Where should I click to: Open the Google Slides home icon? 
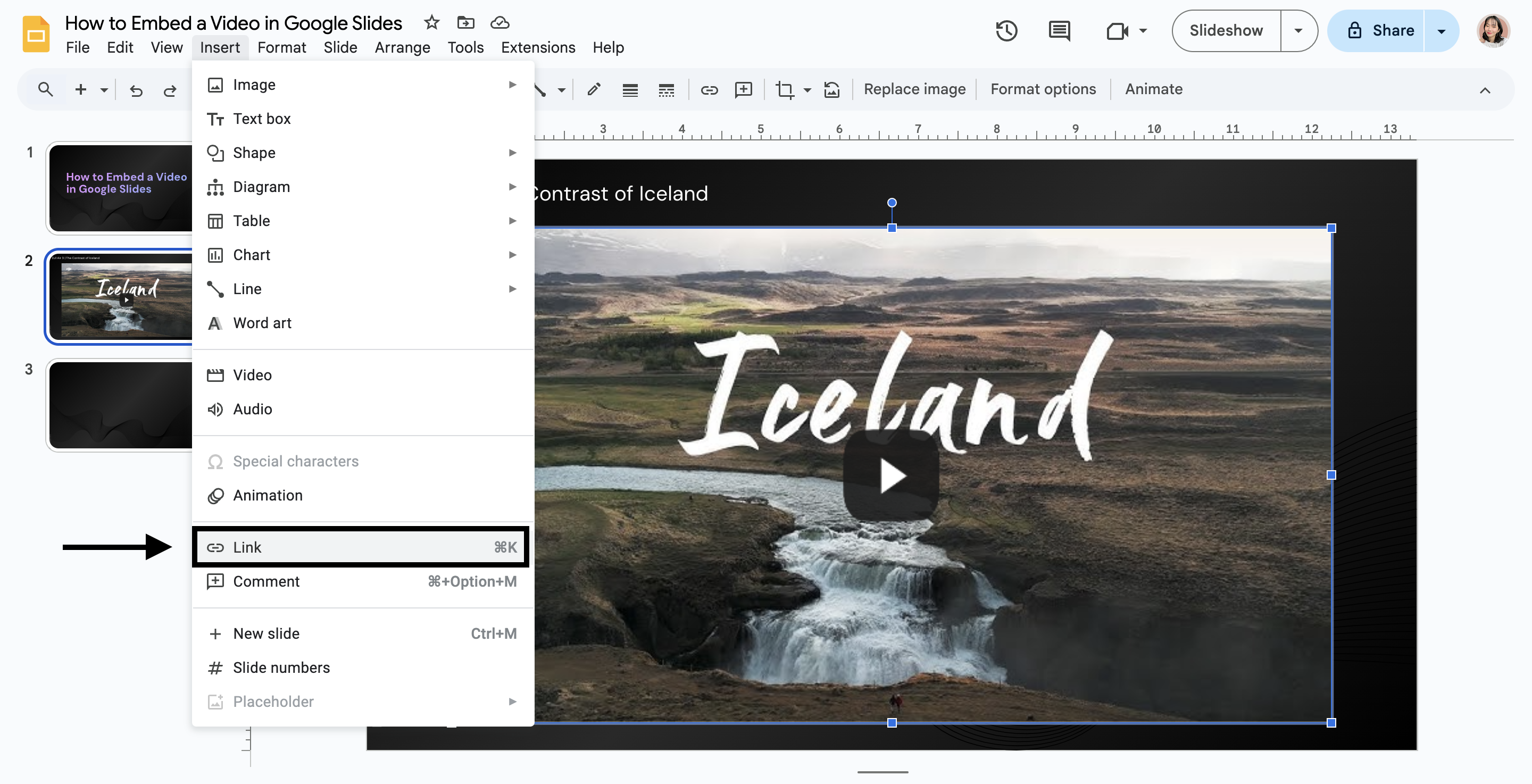[x=36, y=34]
